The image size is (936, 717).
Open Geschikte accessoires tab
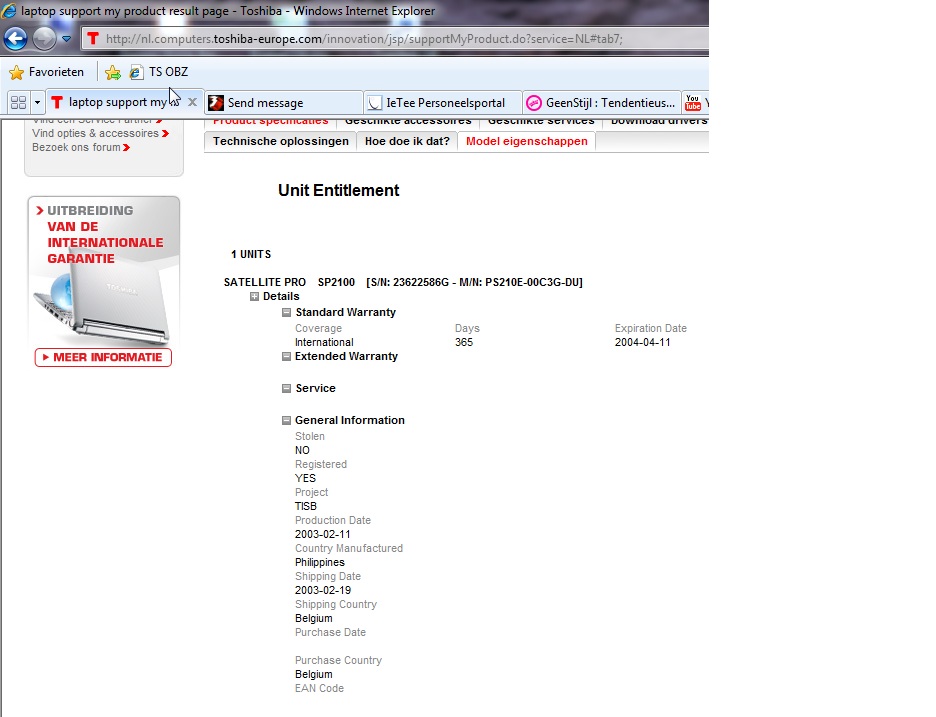[408, 122]
